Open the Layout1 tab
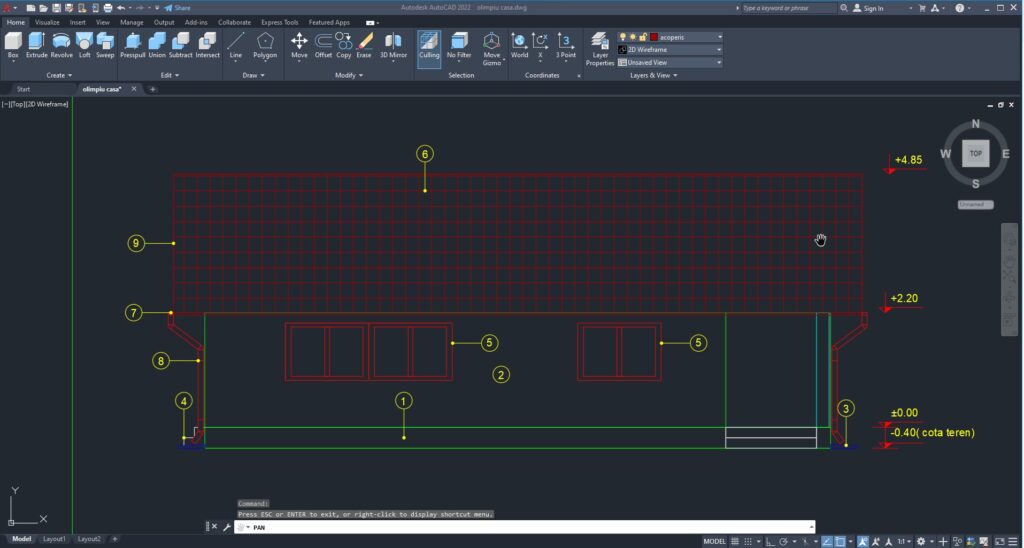 pyautogui.click(x=53, y=539)
